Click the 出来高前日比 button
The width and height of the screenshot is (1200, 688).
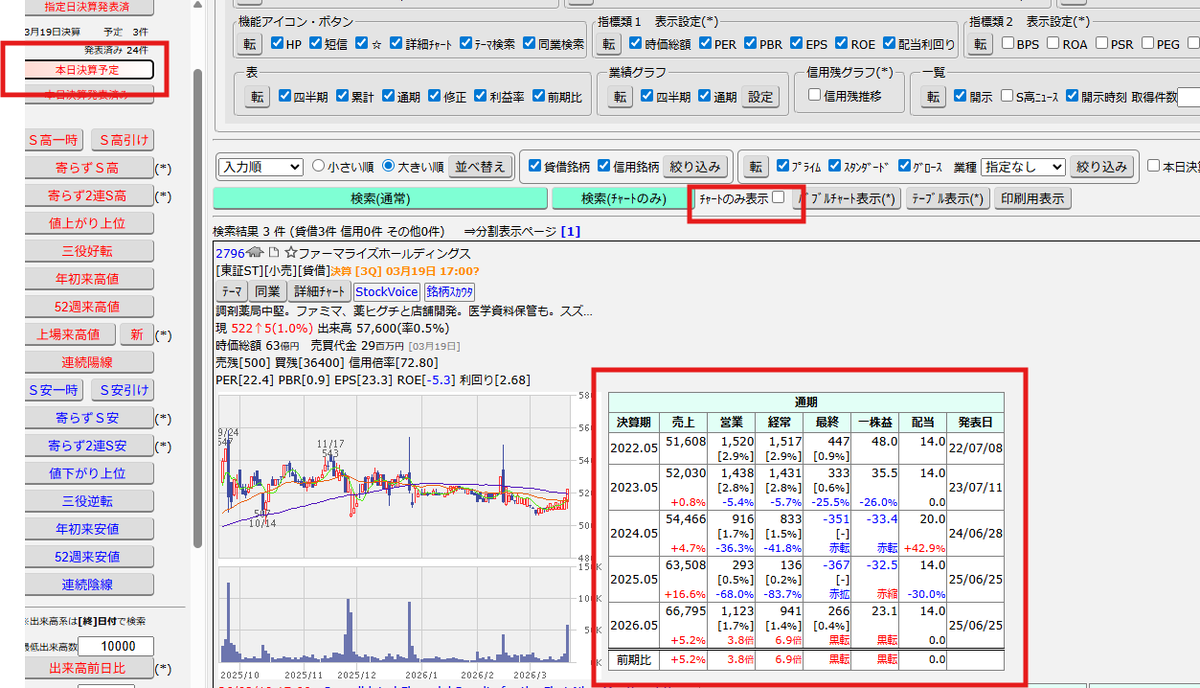pyautogui.click(x=88, y=668)
